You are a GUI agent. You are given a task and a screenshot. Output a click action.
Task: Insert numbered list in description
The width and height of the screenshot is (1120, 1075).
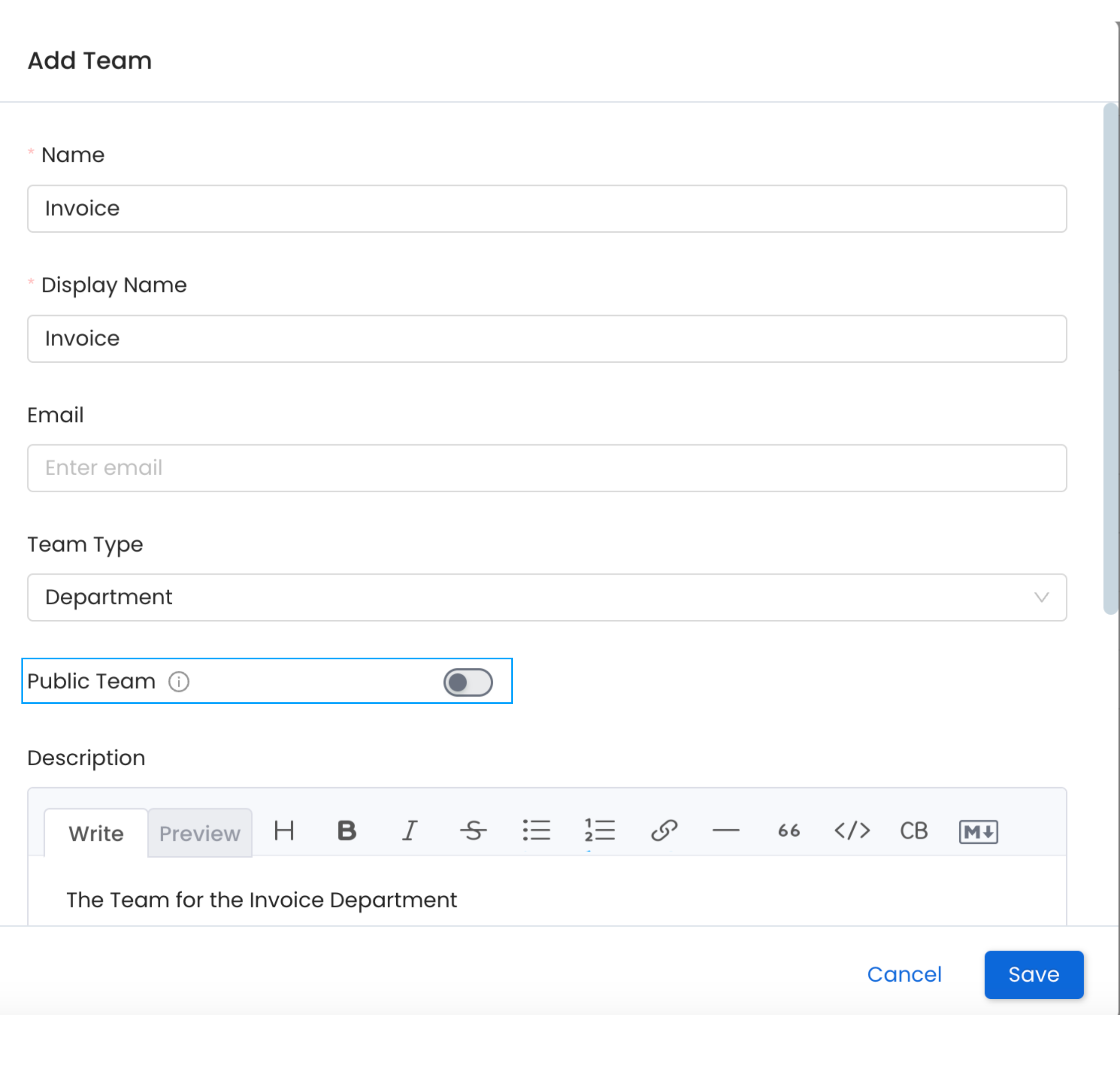tap(600, 830)
